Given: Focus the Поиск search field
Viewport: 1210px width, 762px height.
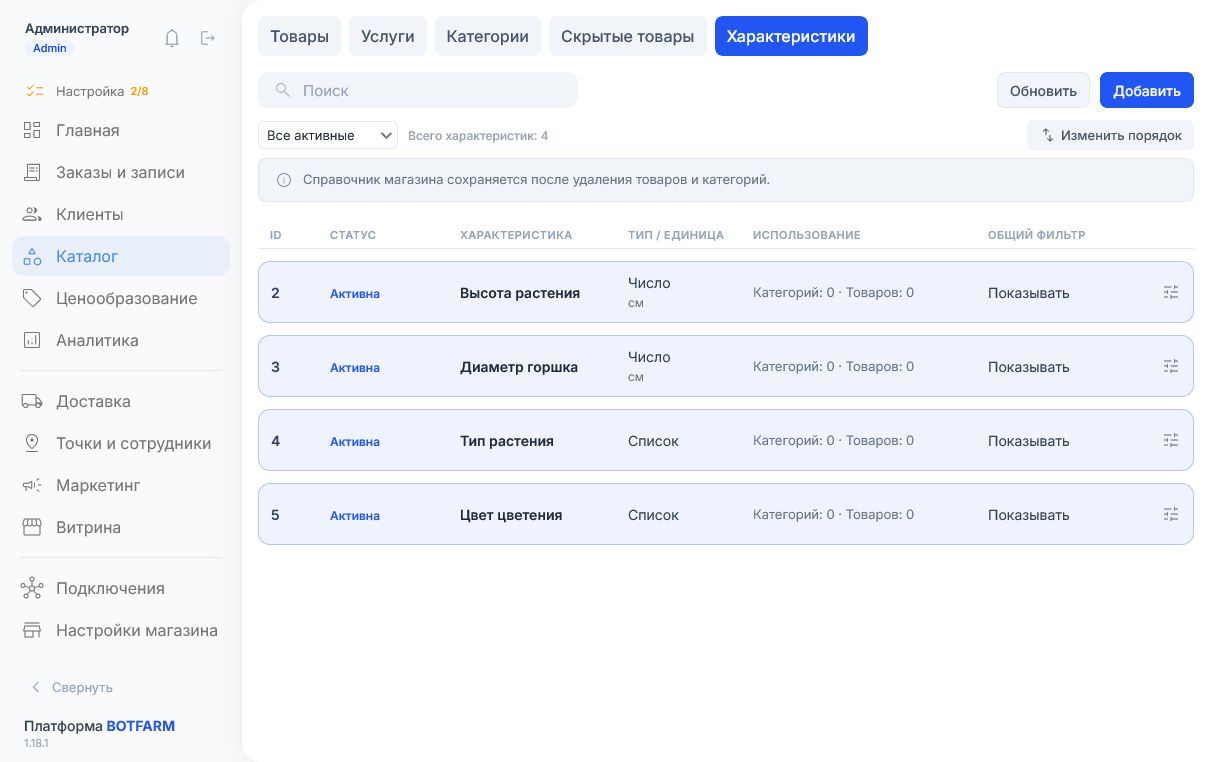Looking at the screenshot, I should (418, 90).
